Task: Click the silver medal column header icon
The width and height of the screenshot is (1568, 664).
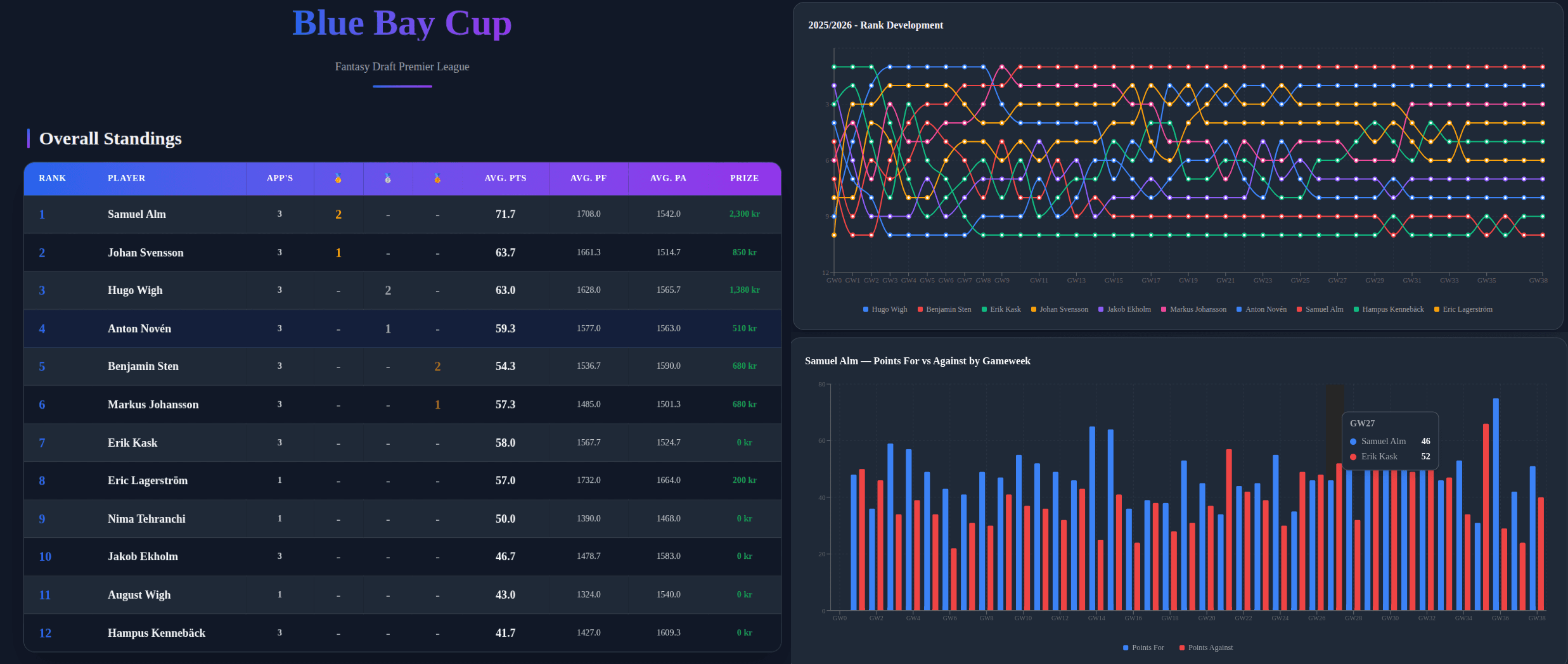Action: coord(388,179)
